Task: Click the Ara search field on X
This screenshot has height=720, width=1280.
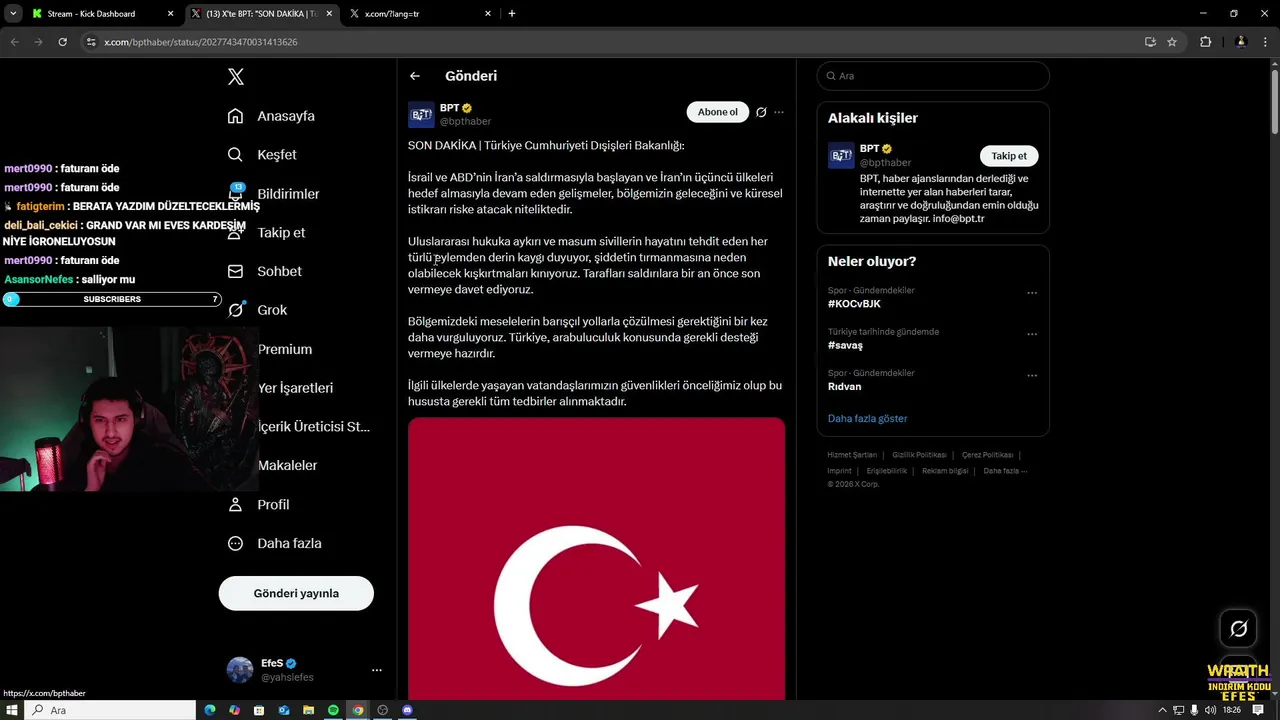Action: (933, 76)
